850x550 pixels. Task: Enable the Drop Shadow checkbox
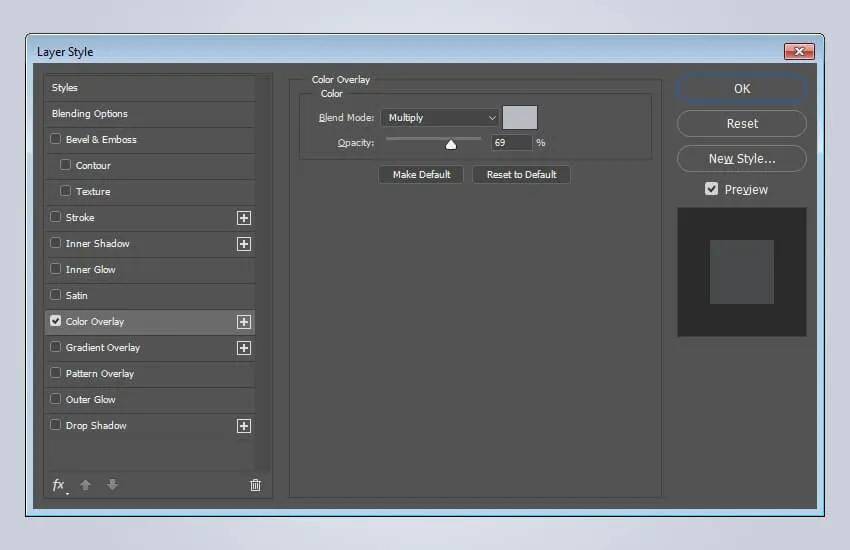(55, 425)
